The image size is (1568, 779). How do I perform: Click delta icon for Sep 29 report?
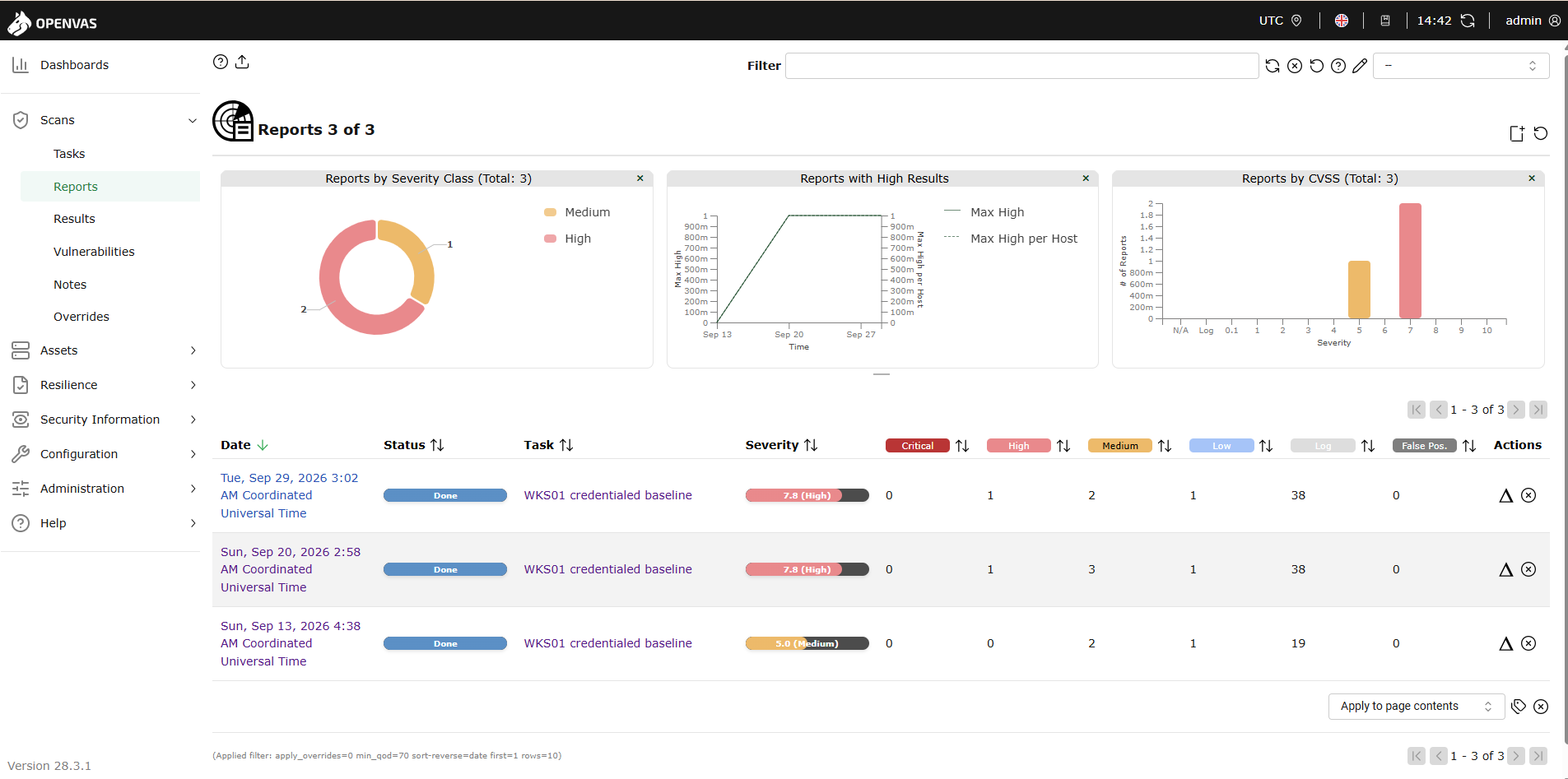click(x=1506, y=495)
